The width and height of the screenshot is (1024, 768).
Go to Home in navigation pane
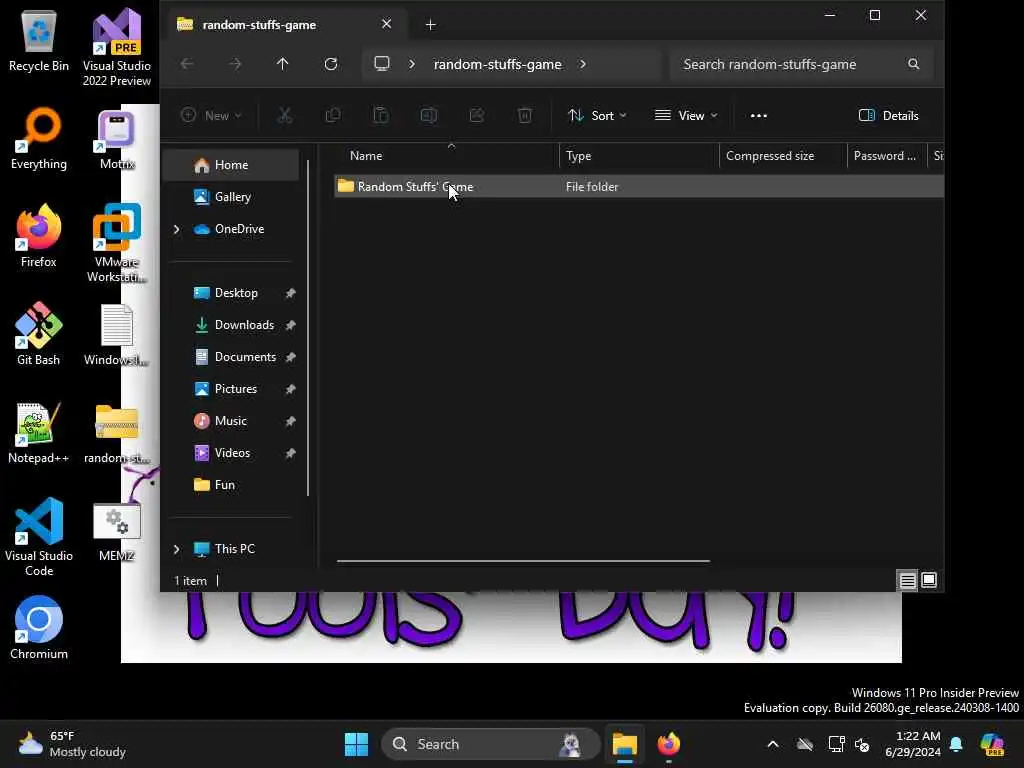coord(231,165)
